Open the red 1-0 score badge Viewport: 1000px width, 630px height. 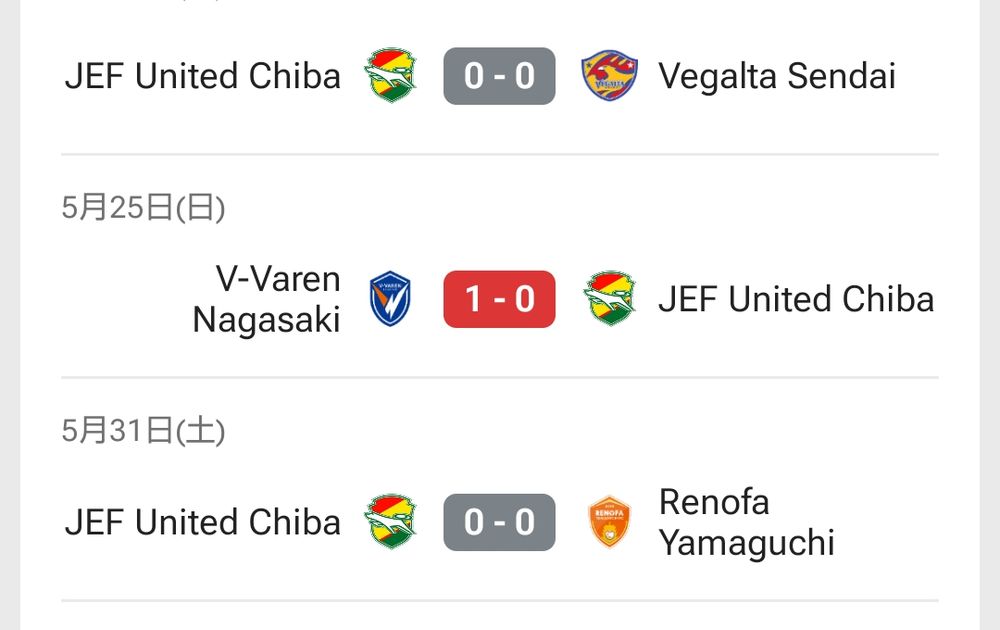tap(499, 299)
